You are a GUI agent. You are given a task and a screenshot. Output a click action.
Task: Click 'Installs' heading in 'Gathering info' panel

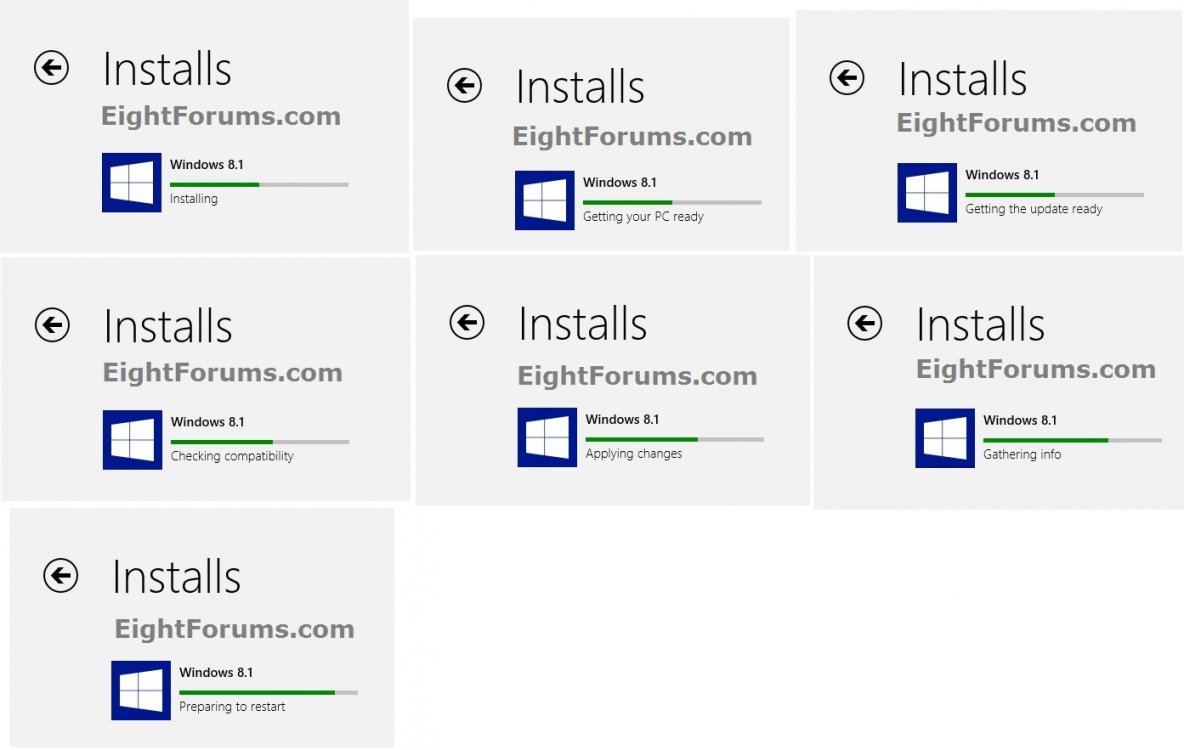click(980, 325)
